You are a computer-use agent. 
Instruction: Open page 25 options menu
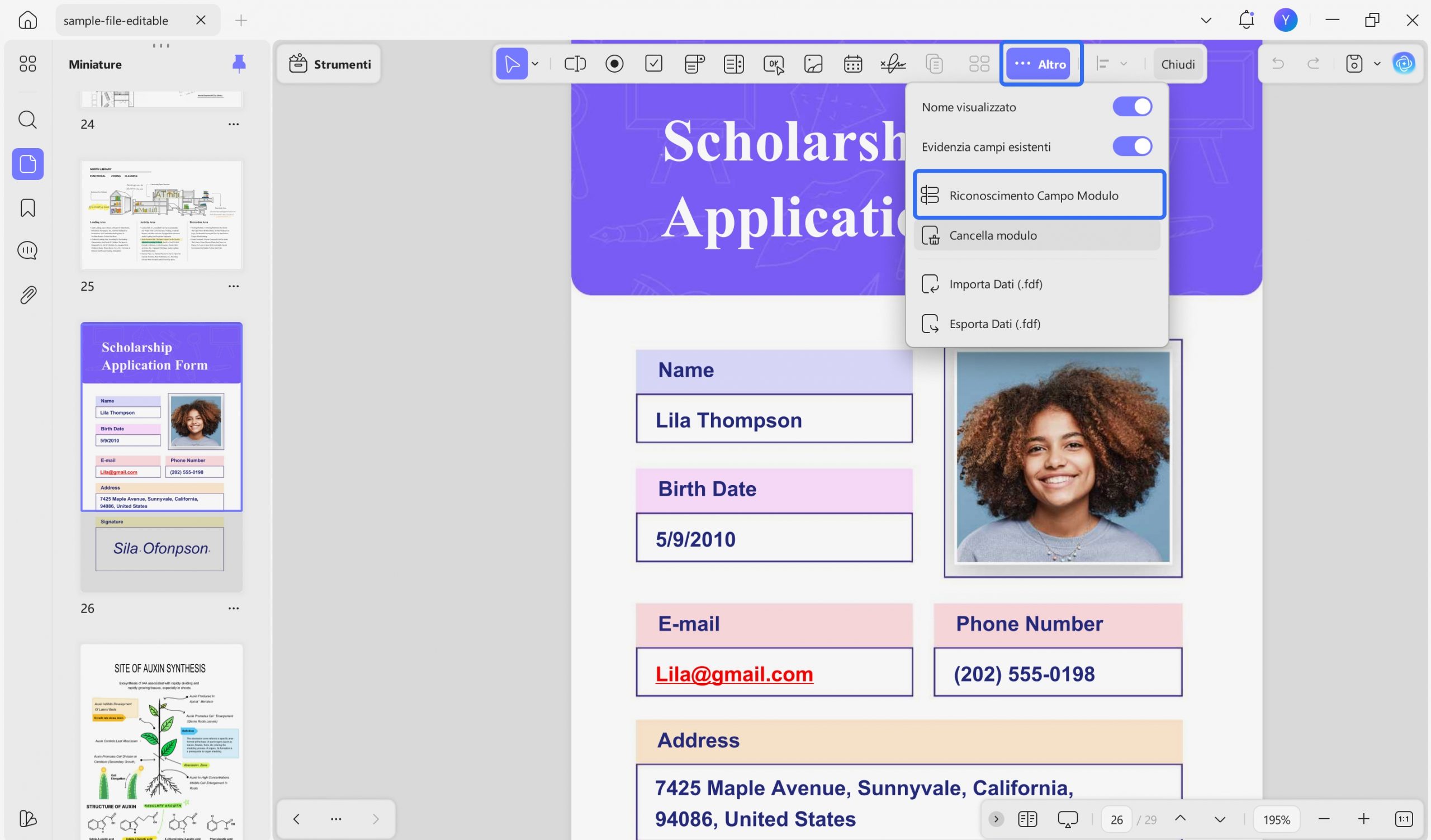pyautogui.click(x=234, y=286)
